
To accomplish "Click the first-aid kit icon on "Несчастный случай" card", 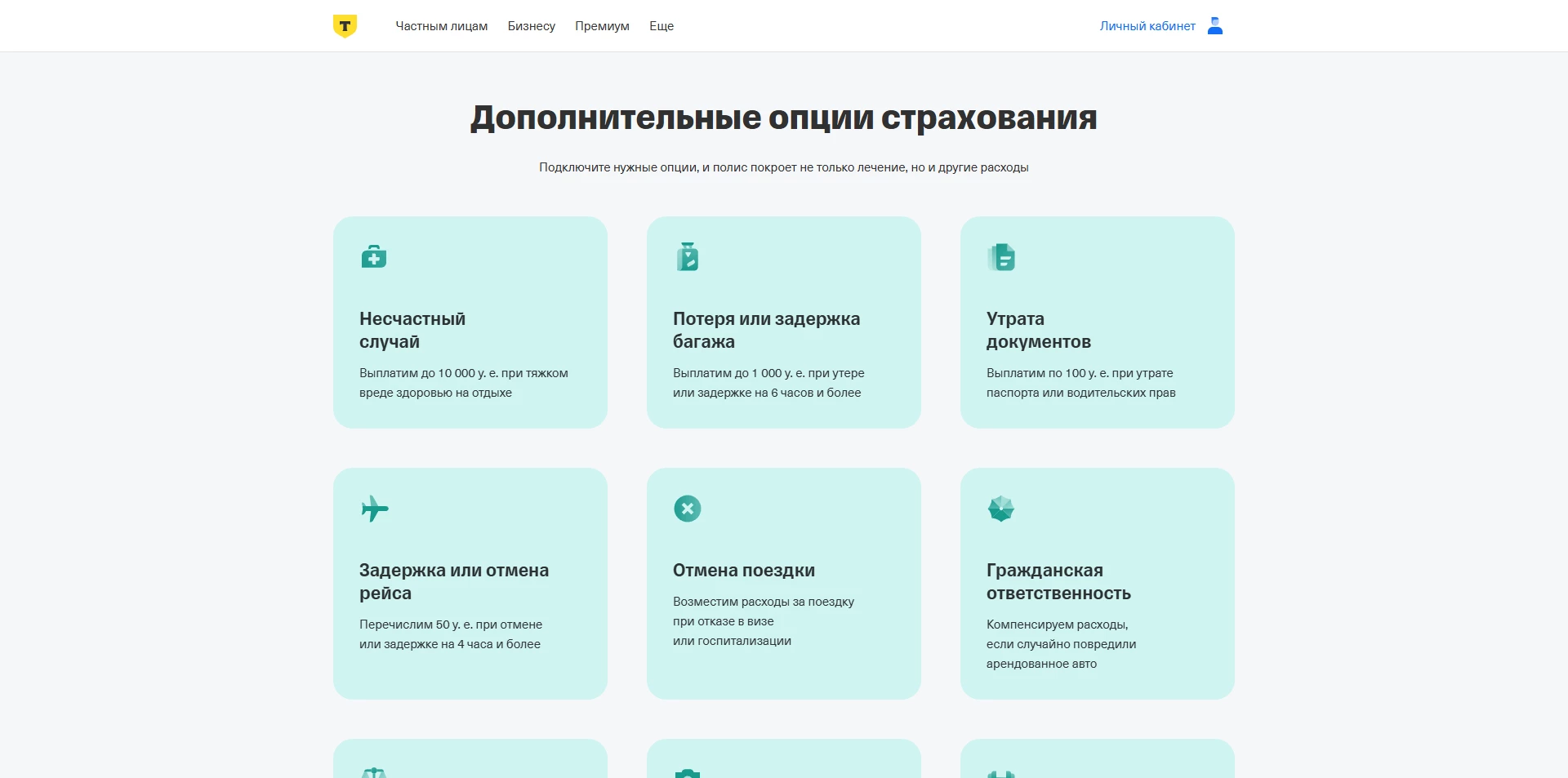I will (374, 256).
